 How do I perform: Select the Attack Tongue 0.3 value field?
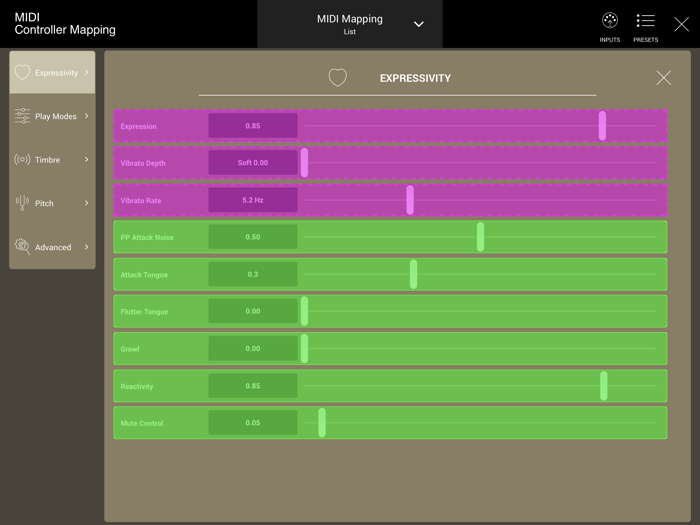(x=253, y=274)
